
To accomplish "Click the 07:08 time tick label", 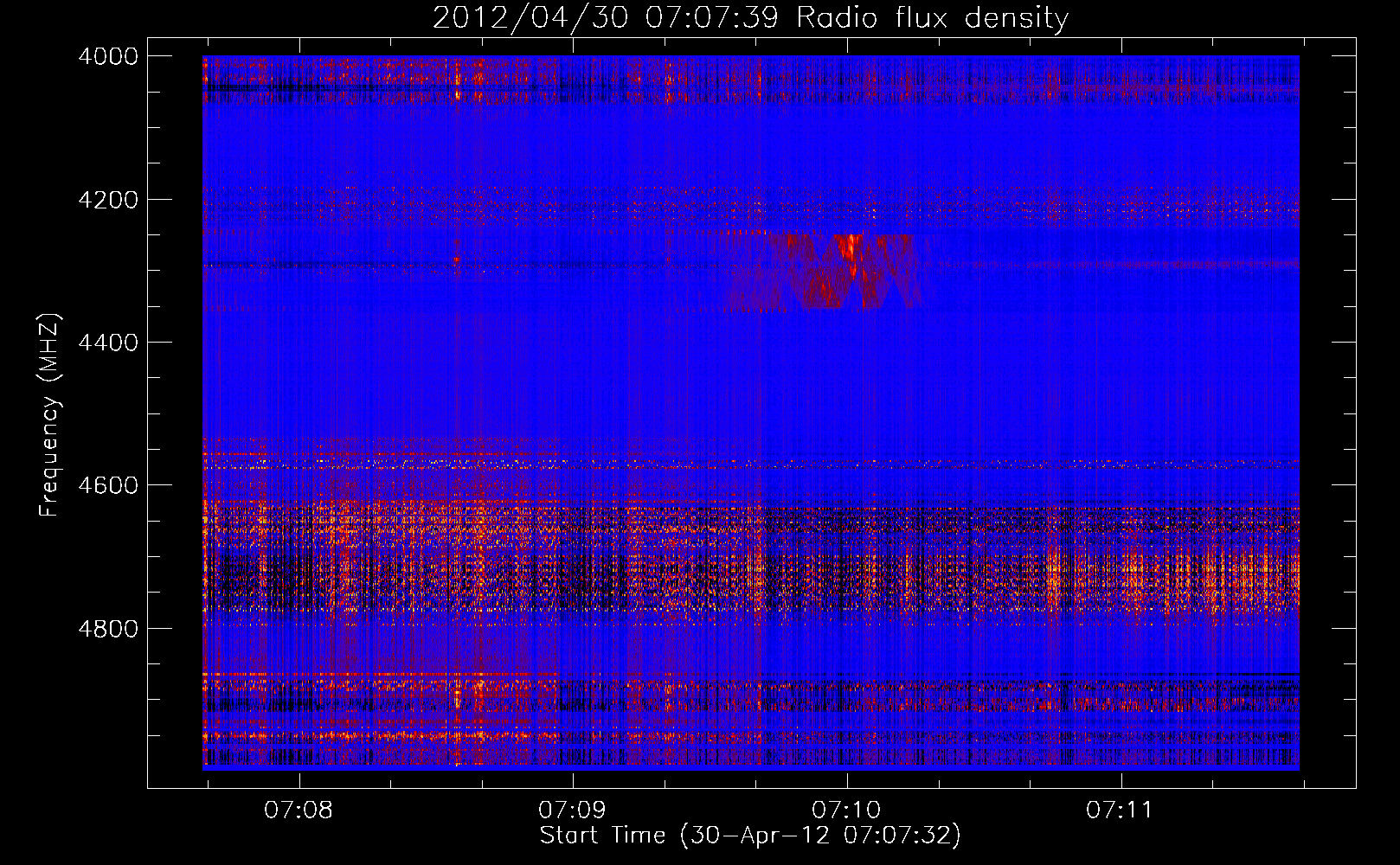I will [299, 811].
